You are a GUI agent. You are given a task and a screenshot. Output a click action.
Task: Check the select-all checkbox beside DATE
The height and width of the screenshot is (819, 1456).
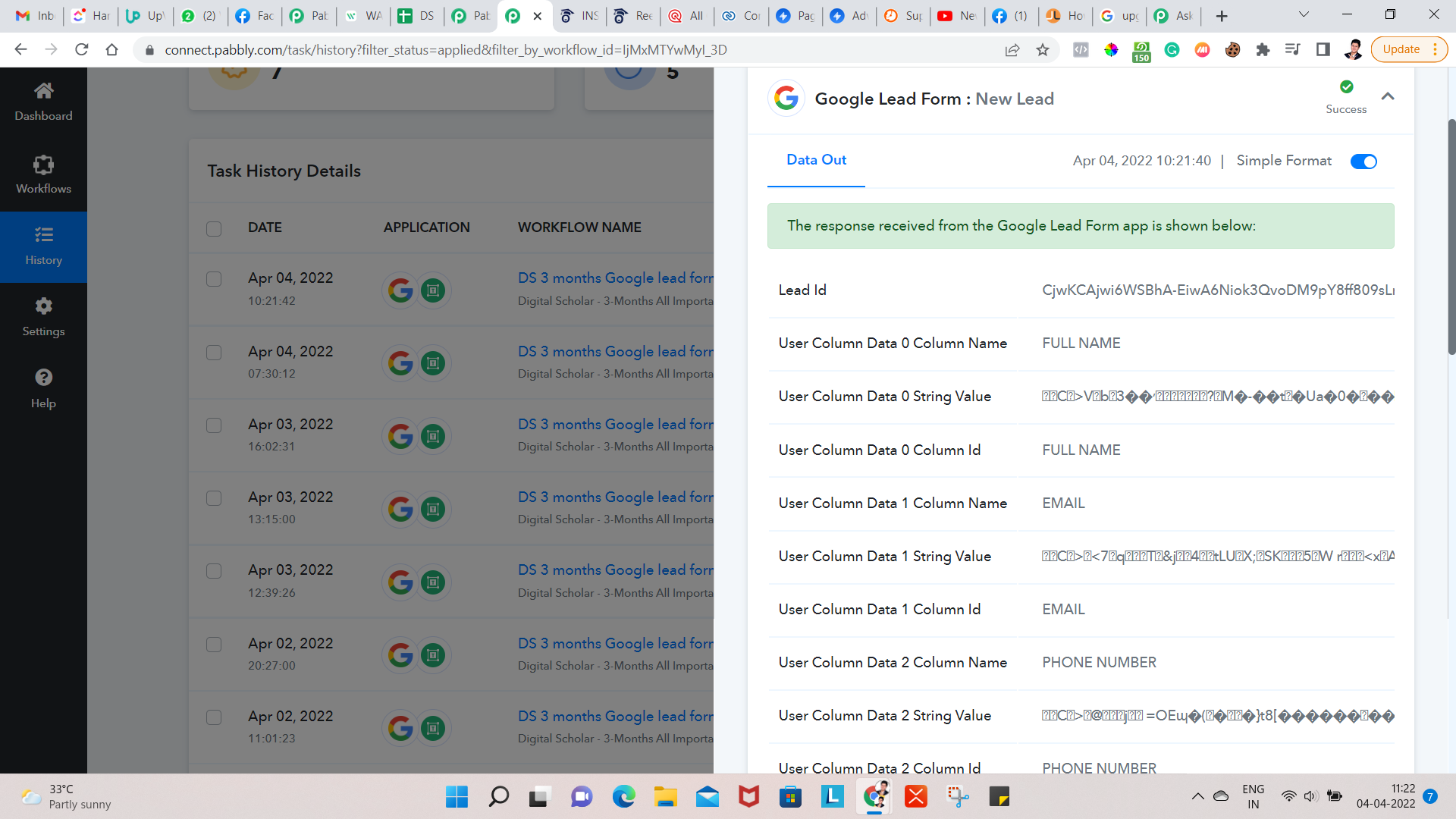click(214, 228)
